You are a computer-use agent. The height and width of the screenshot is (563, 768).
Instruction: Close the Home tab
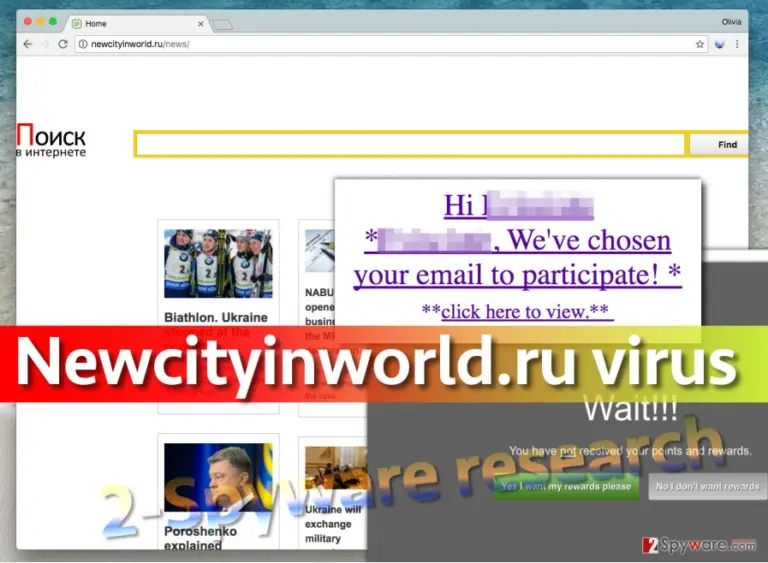pos(200,24)
